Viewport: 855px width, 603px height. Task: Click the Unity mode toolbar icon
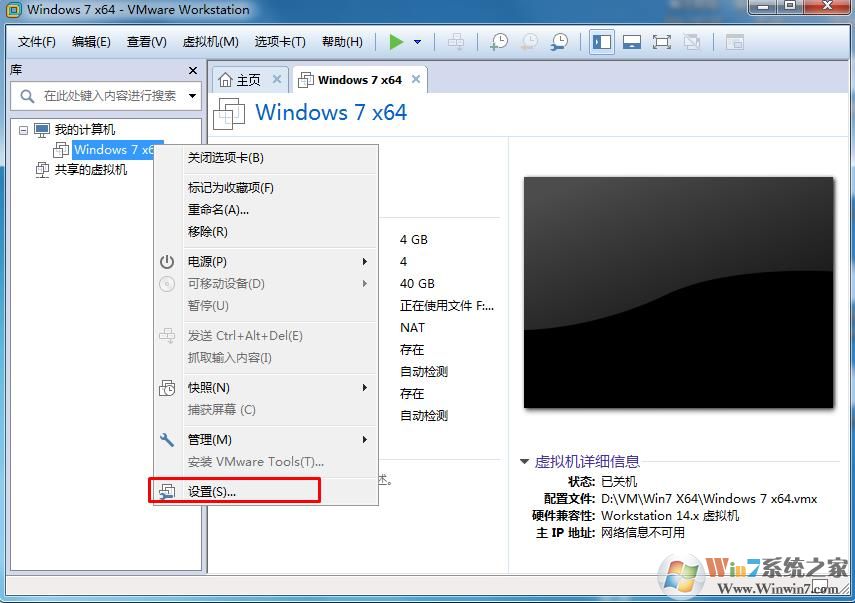coord(691,42)
